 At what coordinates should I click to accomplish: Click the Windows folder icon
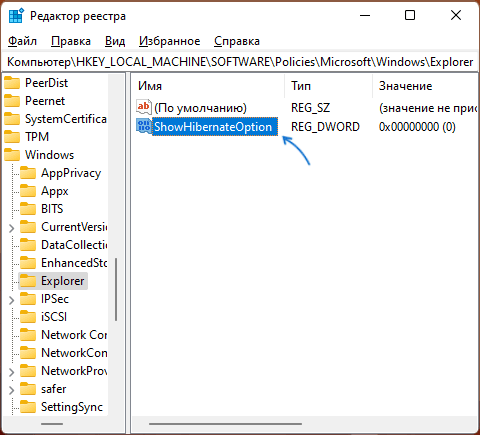tap(12, 155)
